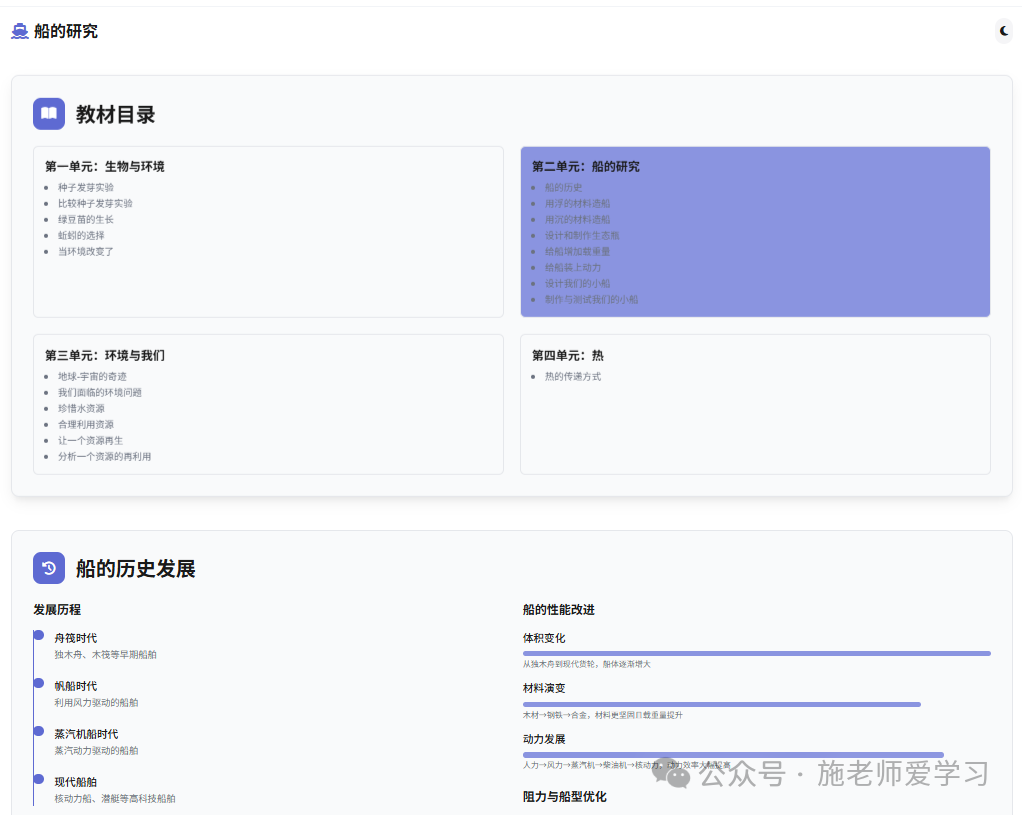Click the description 独木舟、木筏等早期船舶
This screenshot has height=815, width=1022.
pyautogui.click(x=105, y=655)
